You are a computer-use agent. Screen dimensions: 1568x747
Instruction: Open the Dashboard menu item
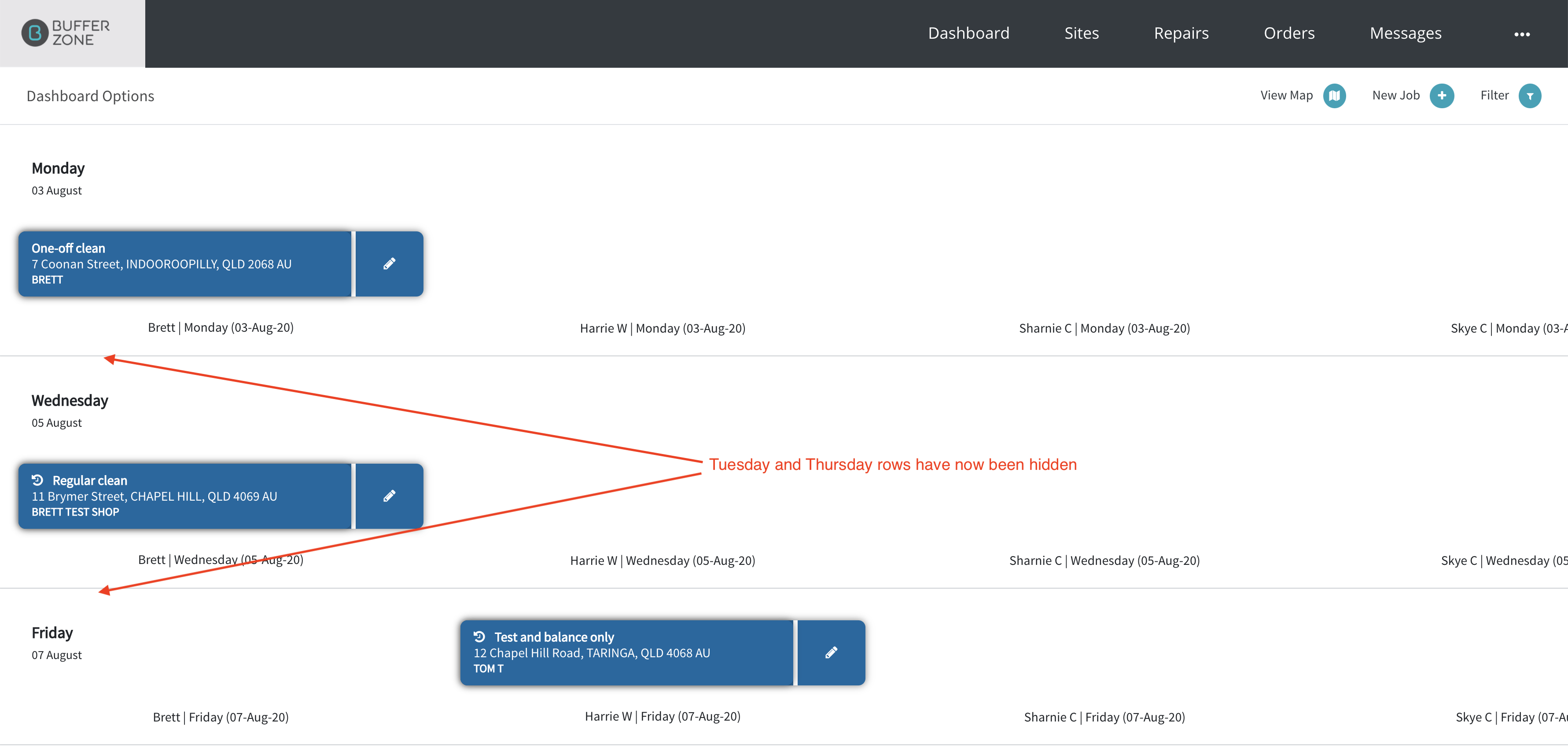(x=968, y=33)
